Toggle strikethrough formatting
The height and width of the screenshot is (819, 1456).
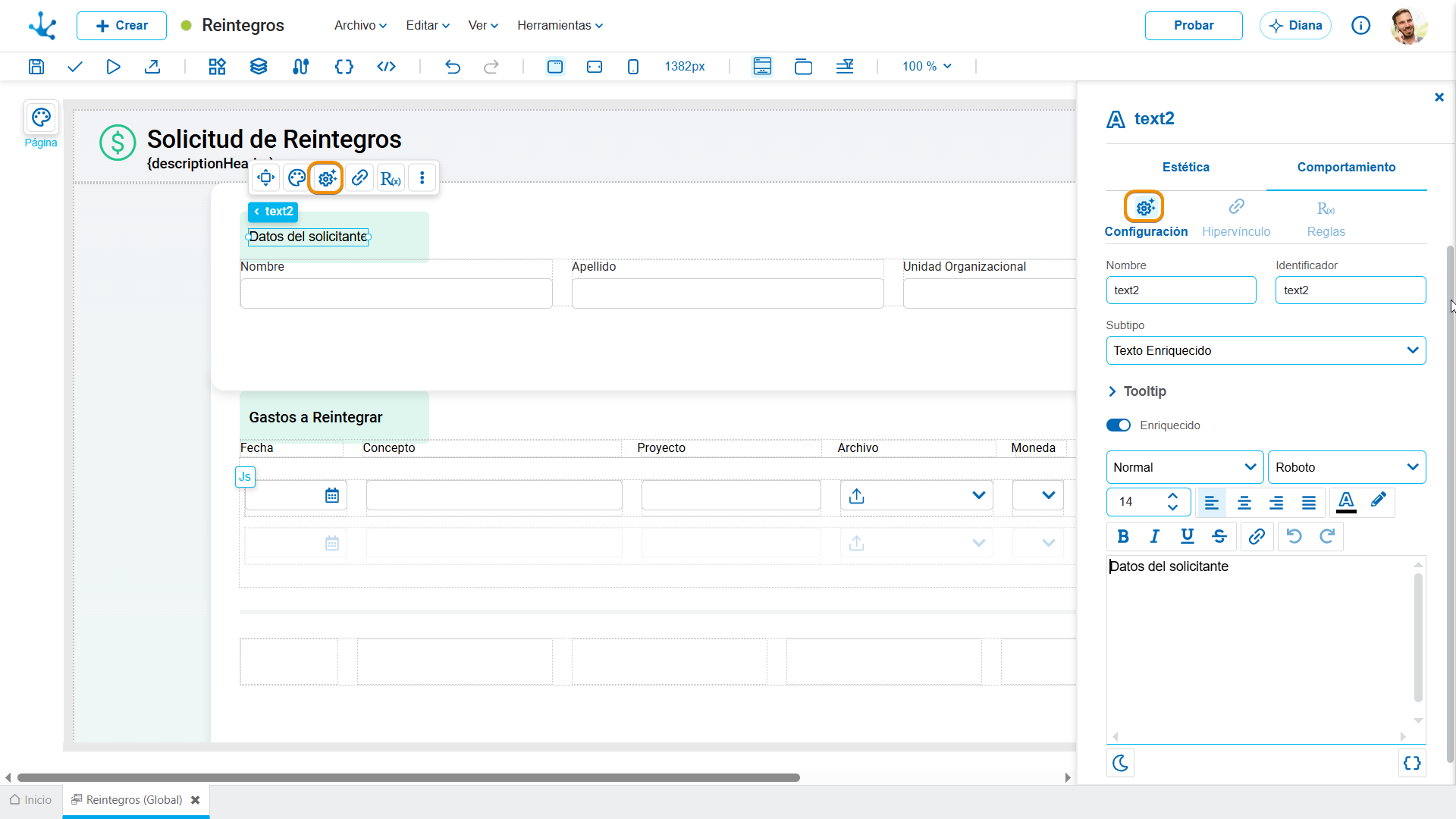1219,536
